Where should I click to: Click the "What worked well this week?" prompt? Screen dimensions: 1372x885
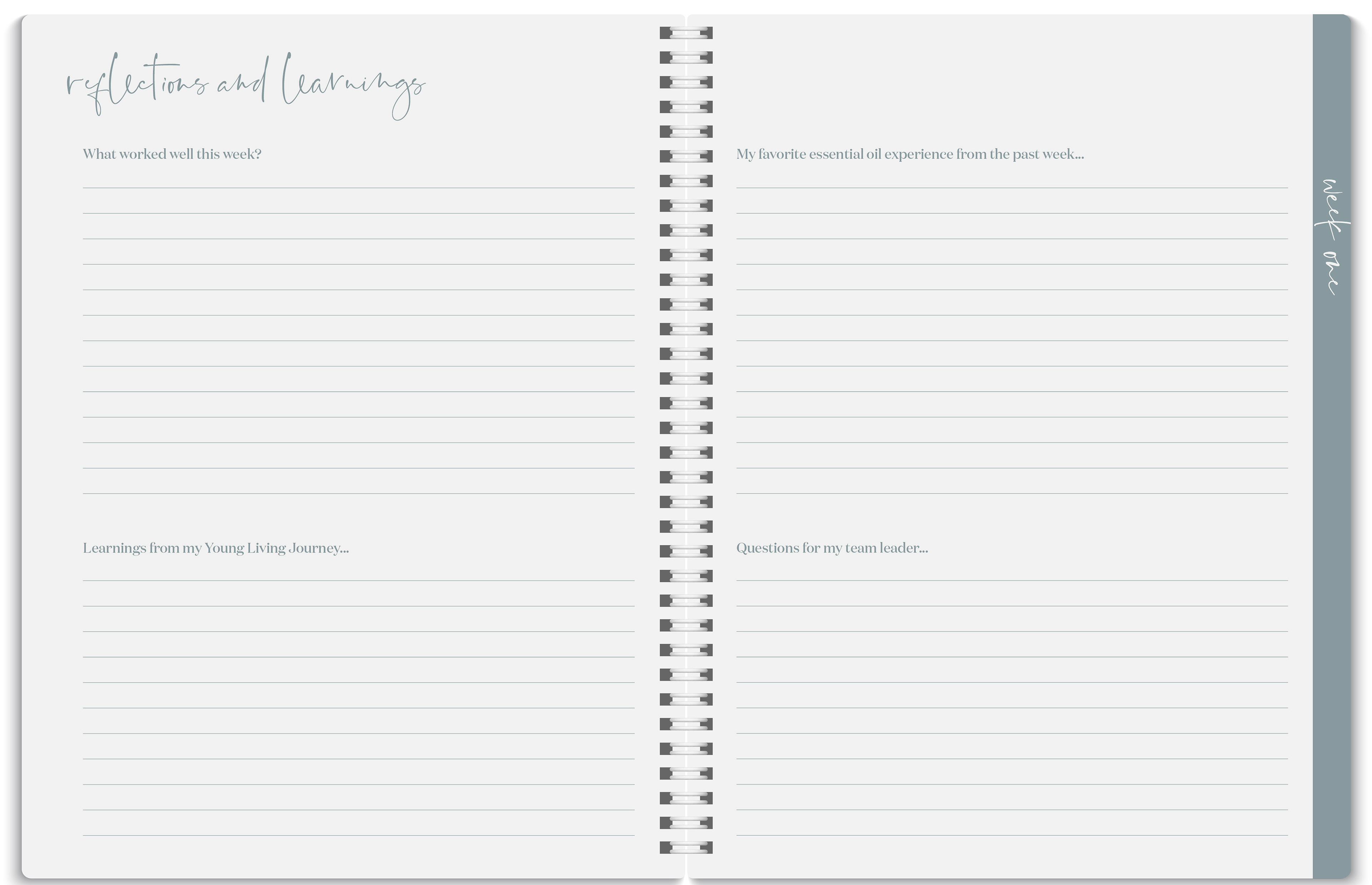click(172, 154)
